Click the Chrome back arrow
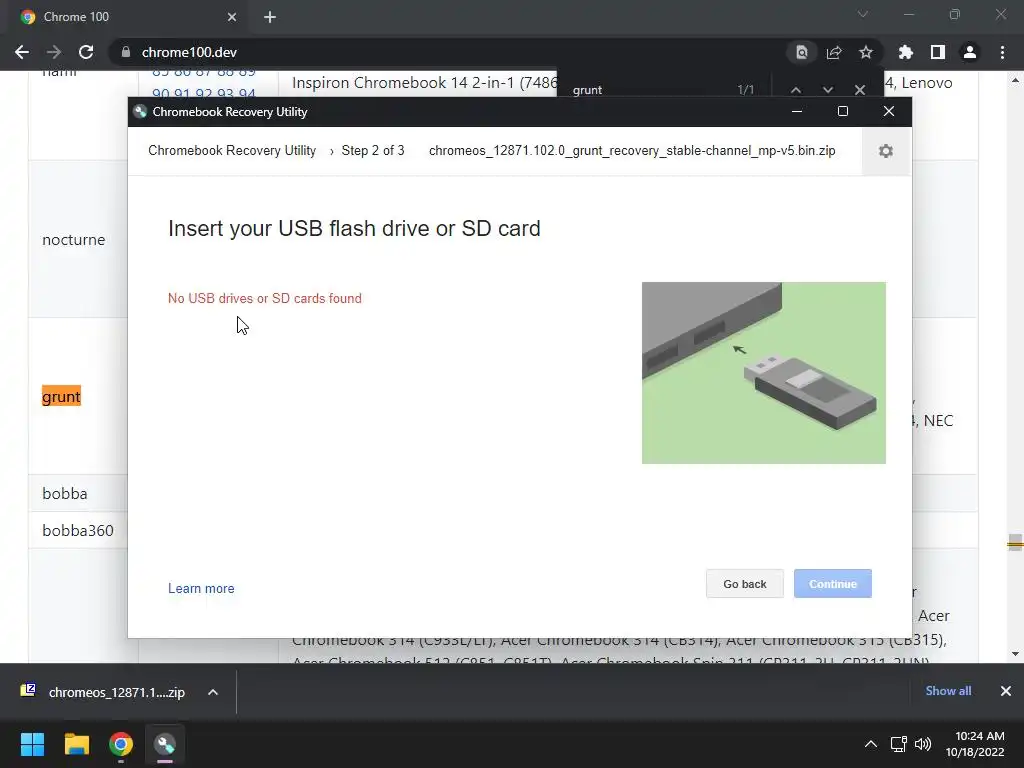The image size is (1024, 768). pyautogui.click(x=22, y=52)
